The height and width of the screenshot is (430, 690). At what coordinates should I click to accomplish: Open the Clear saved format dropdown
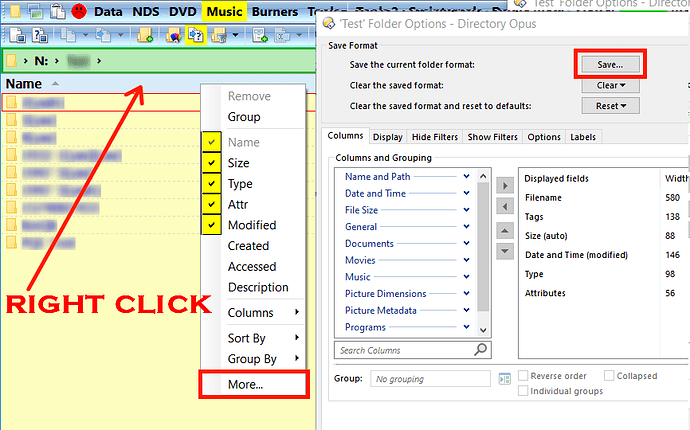tap(610, 85)
